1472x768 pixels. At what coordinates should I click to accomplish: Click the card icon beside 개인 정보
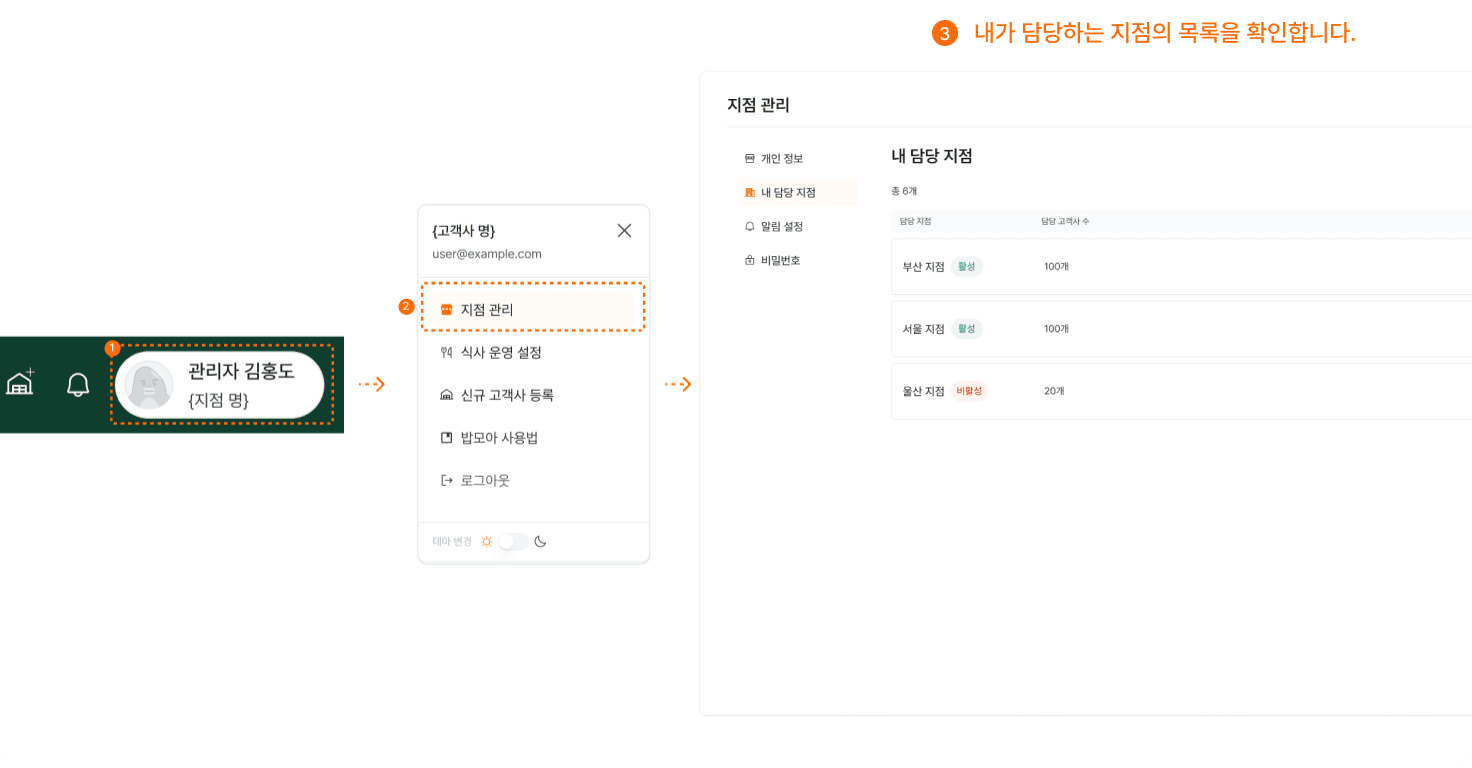pos(750,158)
